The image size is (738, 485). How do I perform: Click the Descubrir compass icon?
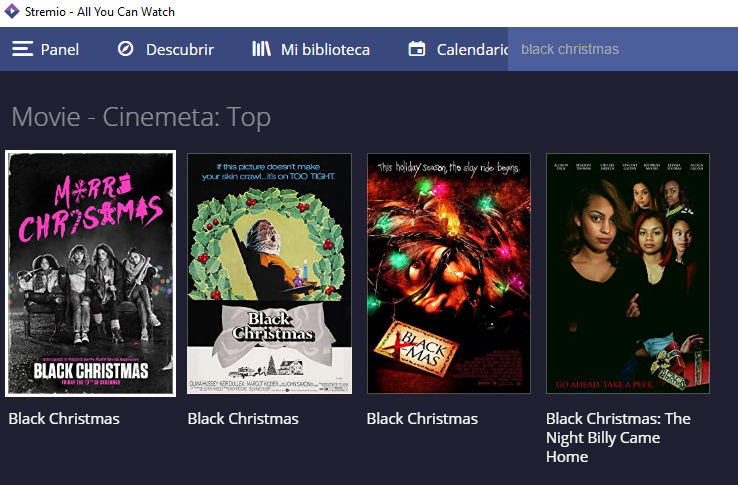click(x=125, y=48)
